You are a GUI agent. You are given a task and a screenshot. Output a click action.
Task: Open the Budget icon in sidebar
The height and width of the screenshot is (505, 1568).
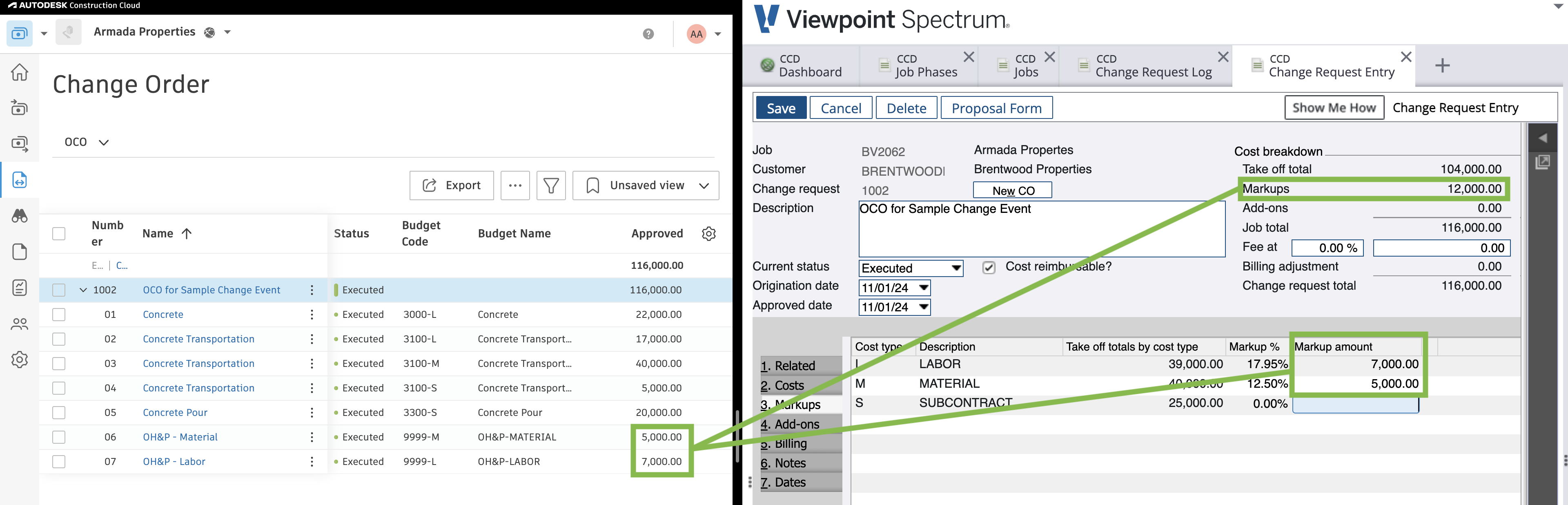[x=20, y=108]
